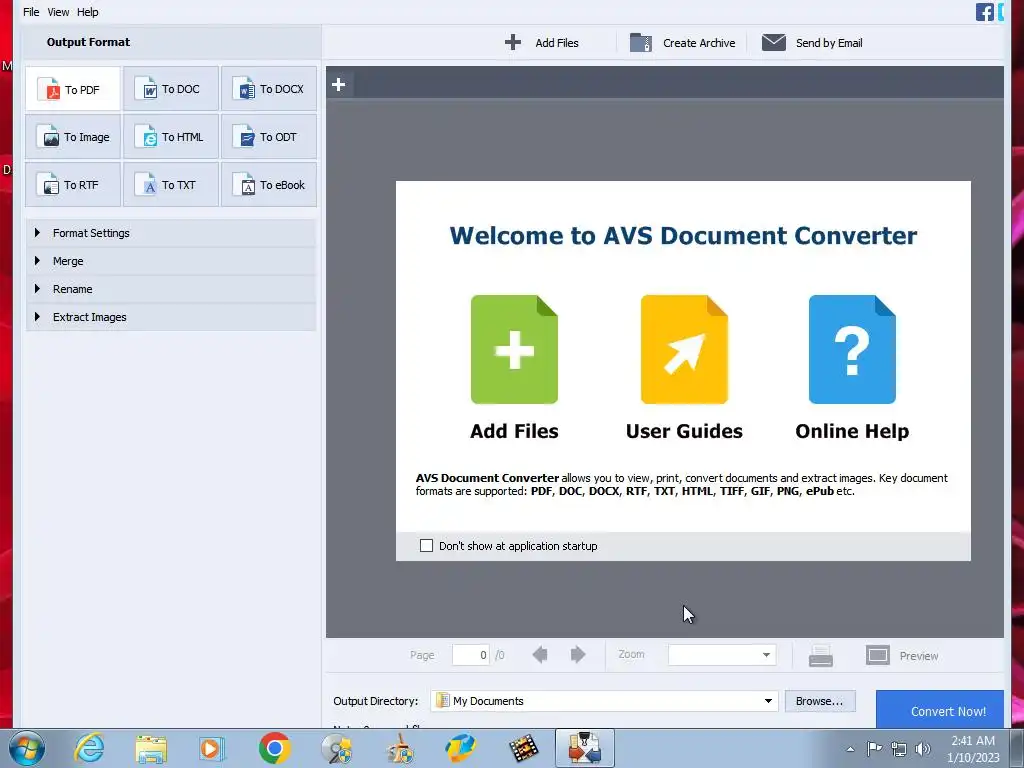
Task: Open the yellow User Guides icon
Action: point(684,349)
